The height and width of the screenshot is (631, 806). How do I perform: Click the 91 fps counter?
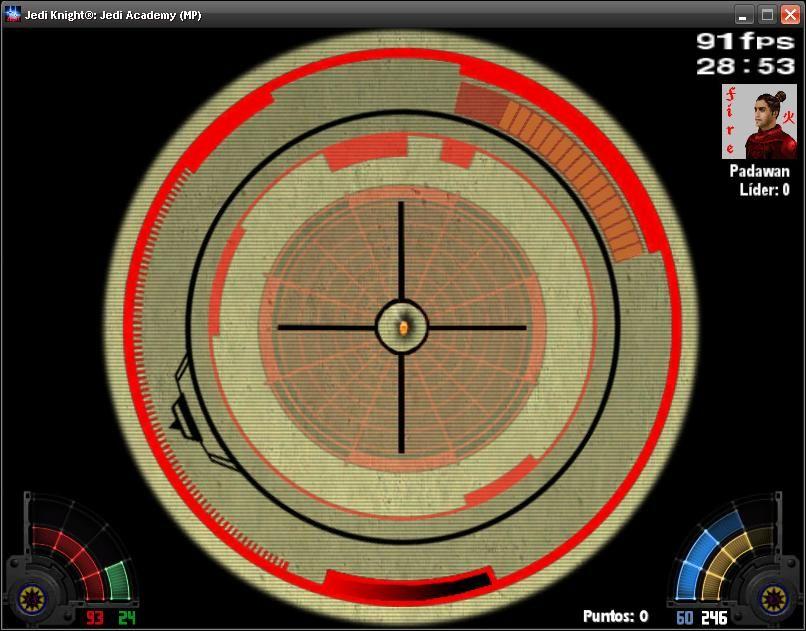(x=744, y=41)
